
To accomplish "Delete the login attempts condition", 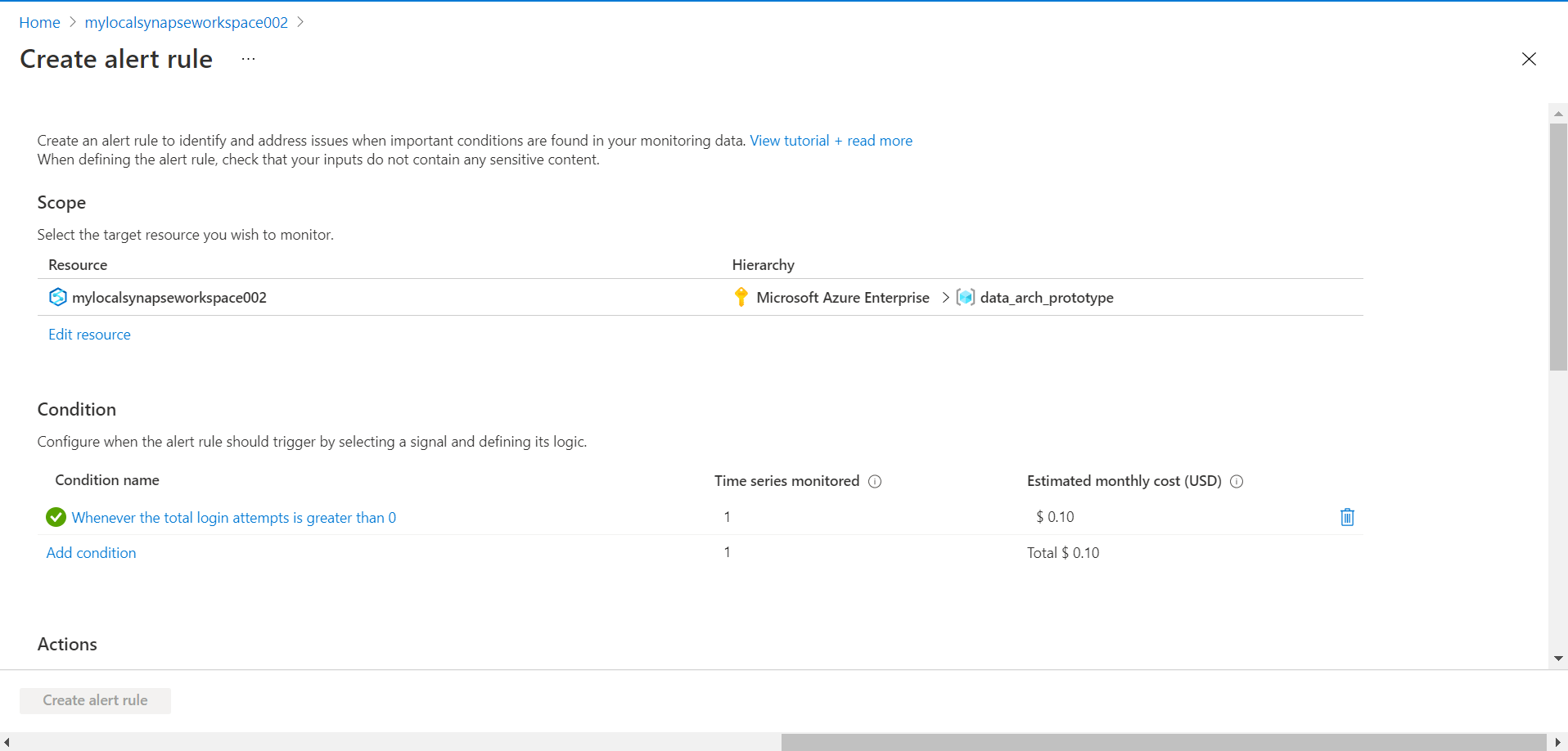I will pyautogui.click(x=1347, y=517).
